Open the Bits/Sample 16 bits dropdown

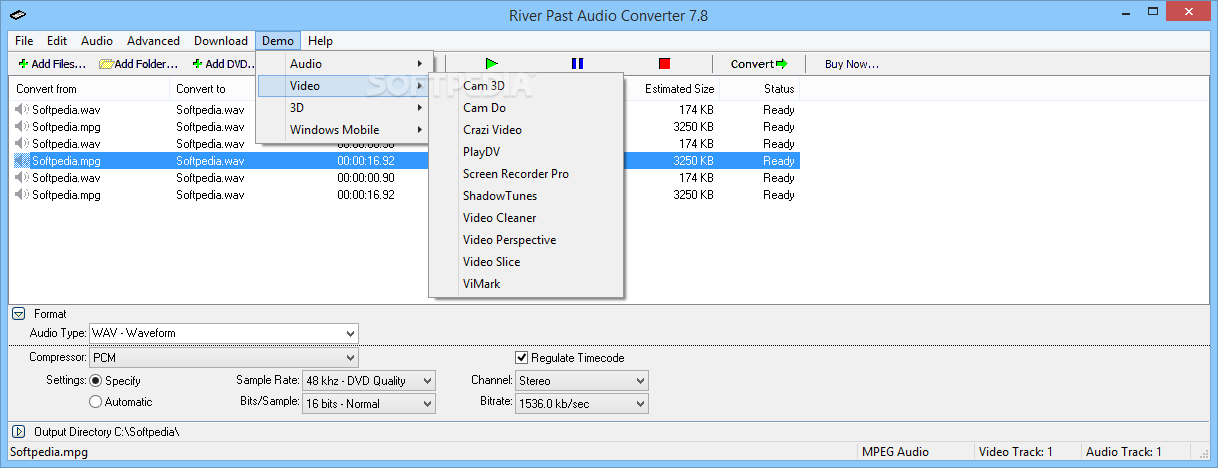369,404
